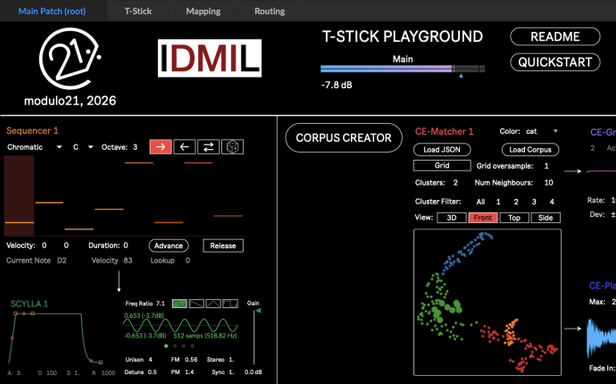The width and height of the screenshot is (616, 384).
Task: Grab the green triangle Gain handle
Action: tap(258, 311)
